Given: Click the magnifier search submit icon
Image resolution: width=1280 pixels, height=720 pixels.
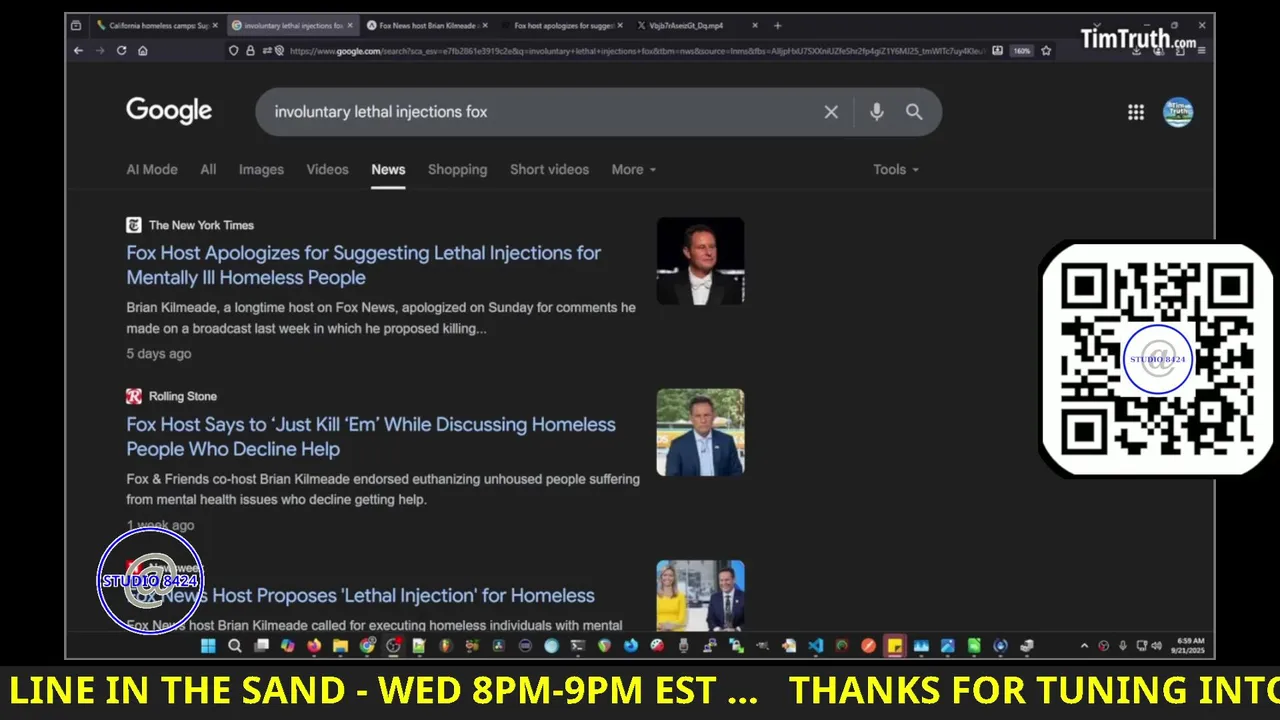Looking at the screenshot, I should (x=914, y=112).
